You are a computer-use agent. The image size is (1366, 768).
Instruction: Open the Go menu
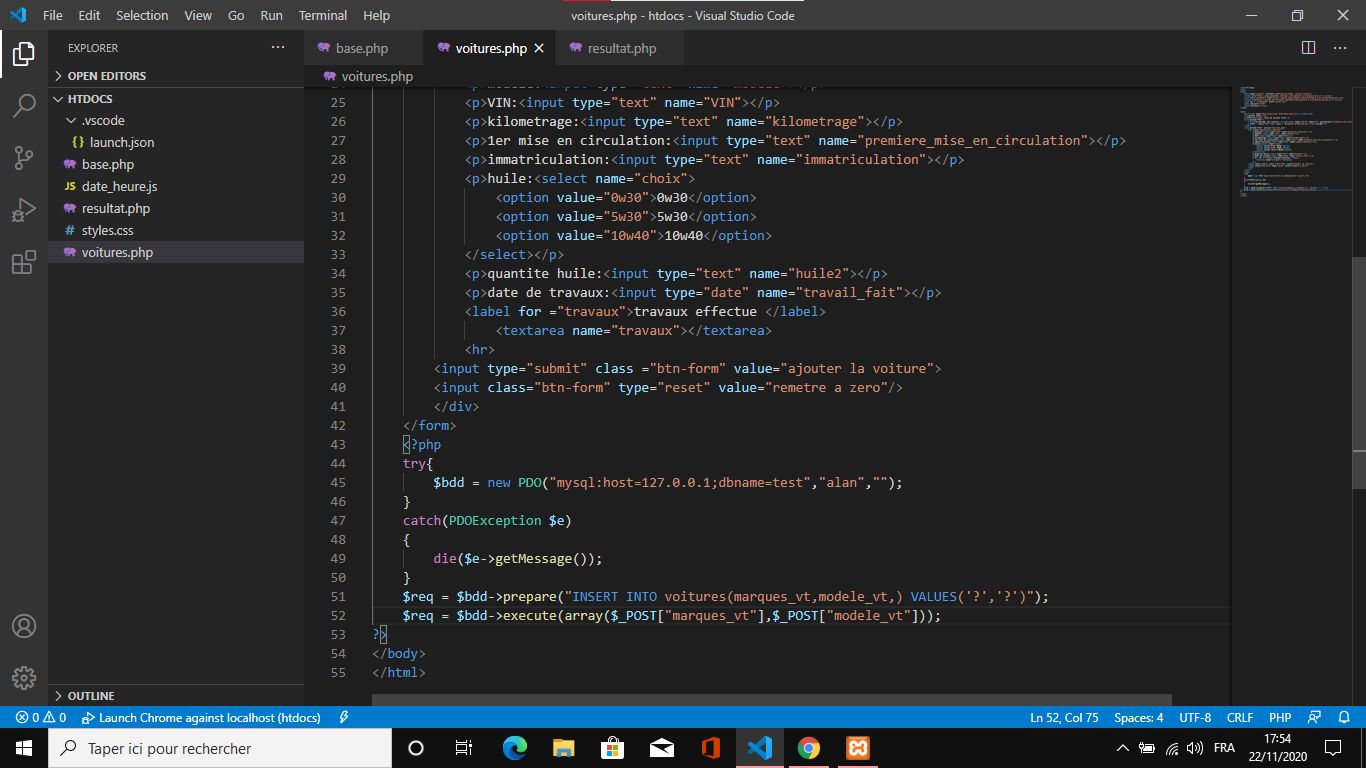236,15
